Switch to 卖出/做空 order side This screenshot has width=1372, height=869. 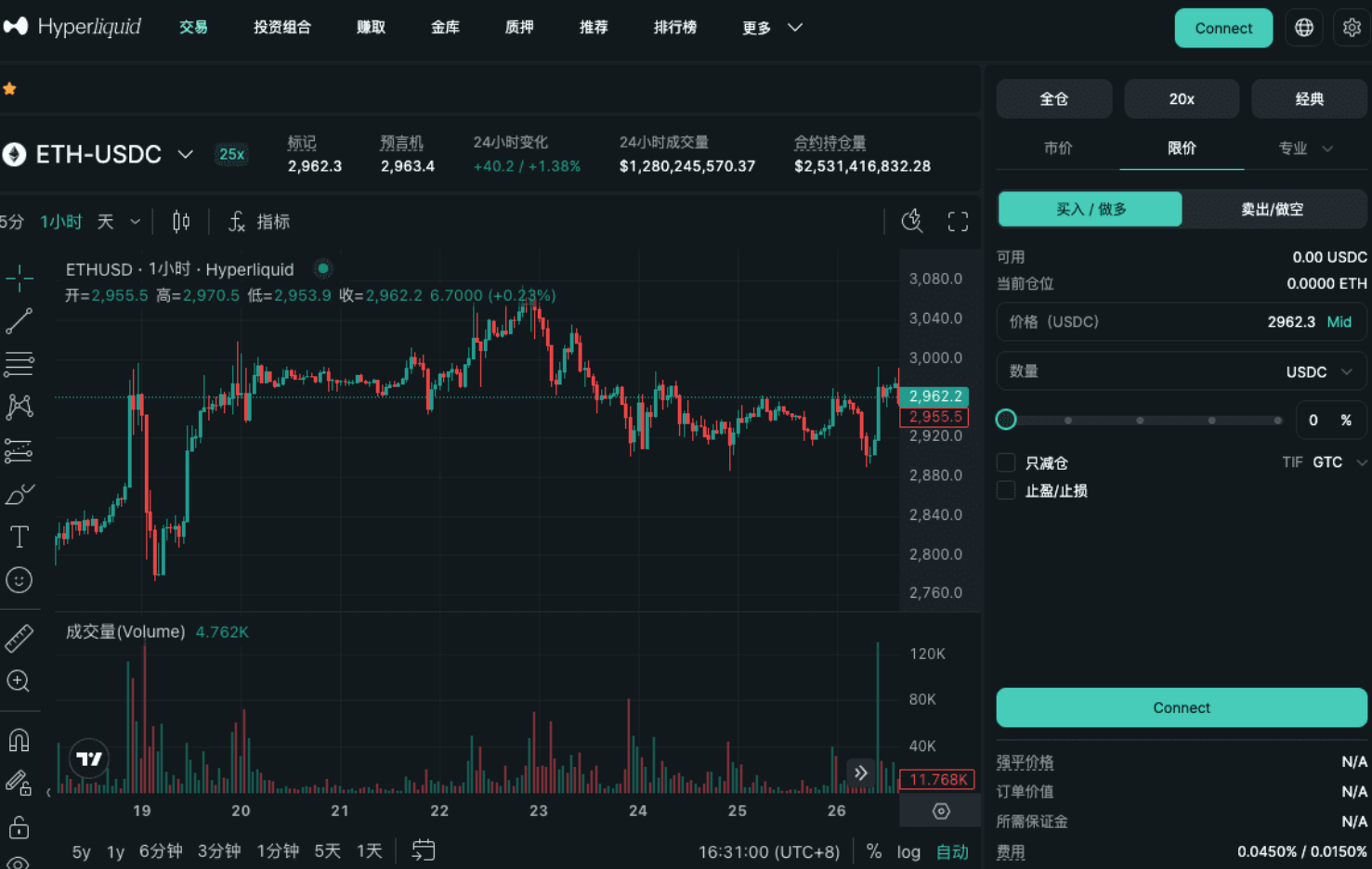pos(1272,209)
